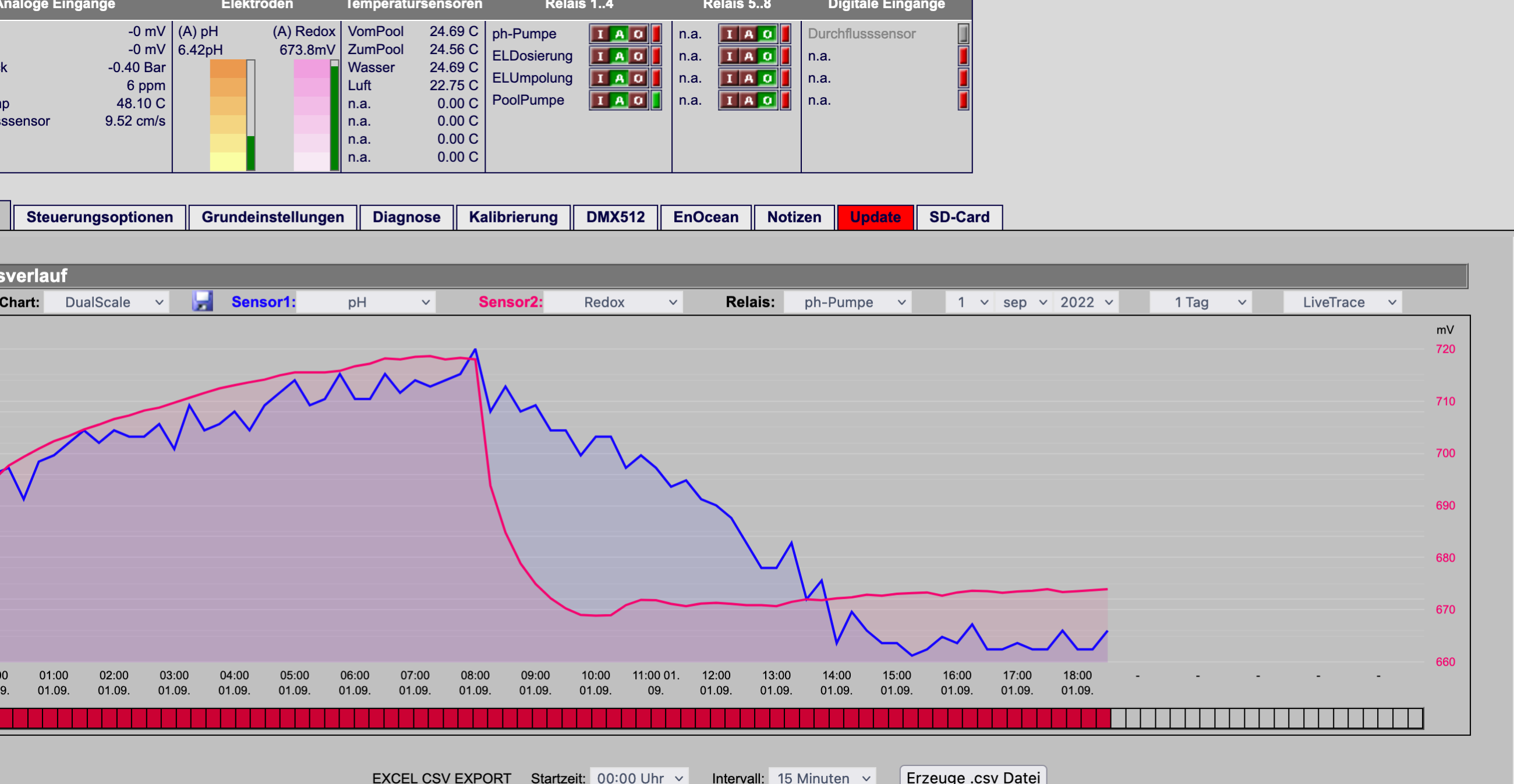The height and width of the screenshot is (784, 1514).
Task: Click the EXCEL CSV EXPORT label
Action: [441, 778]
